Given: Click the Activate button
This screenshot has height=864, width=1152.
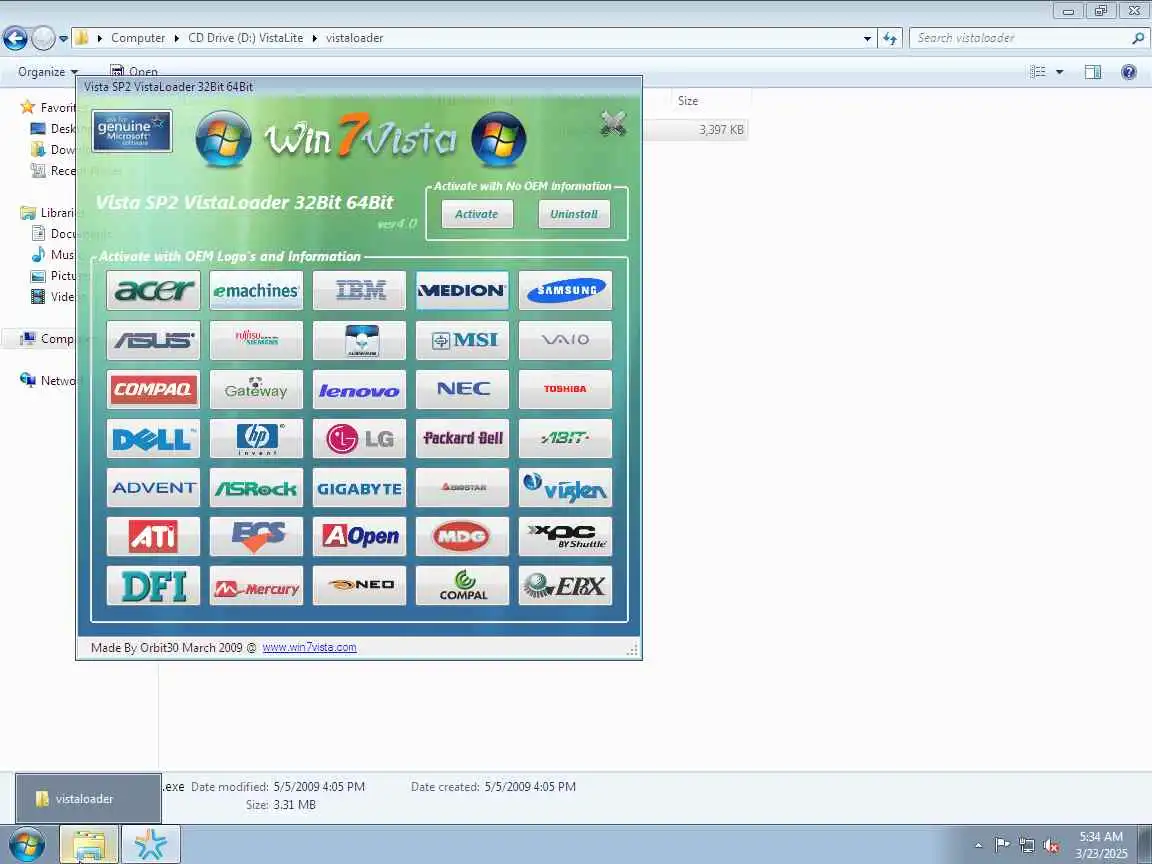Looking at the screenshot, I should [477, 214].
